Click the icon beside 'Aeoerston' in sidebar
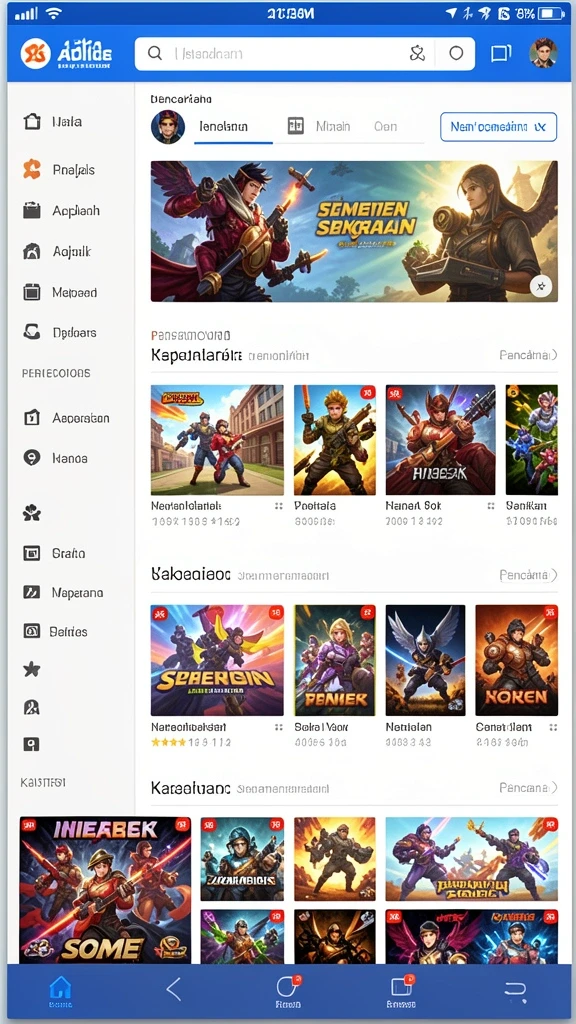This screenshot has width=576, height=1024. coord(31,418)
